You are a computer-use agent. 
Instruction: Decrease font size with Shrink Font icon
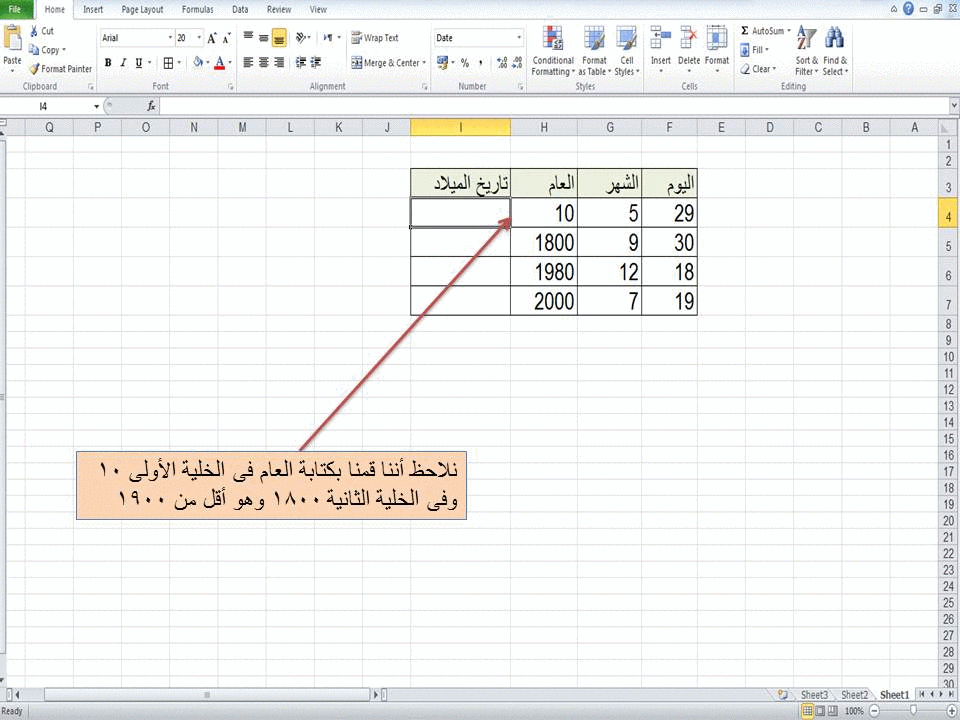tap(227, 38)
